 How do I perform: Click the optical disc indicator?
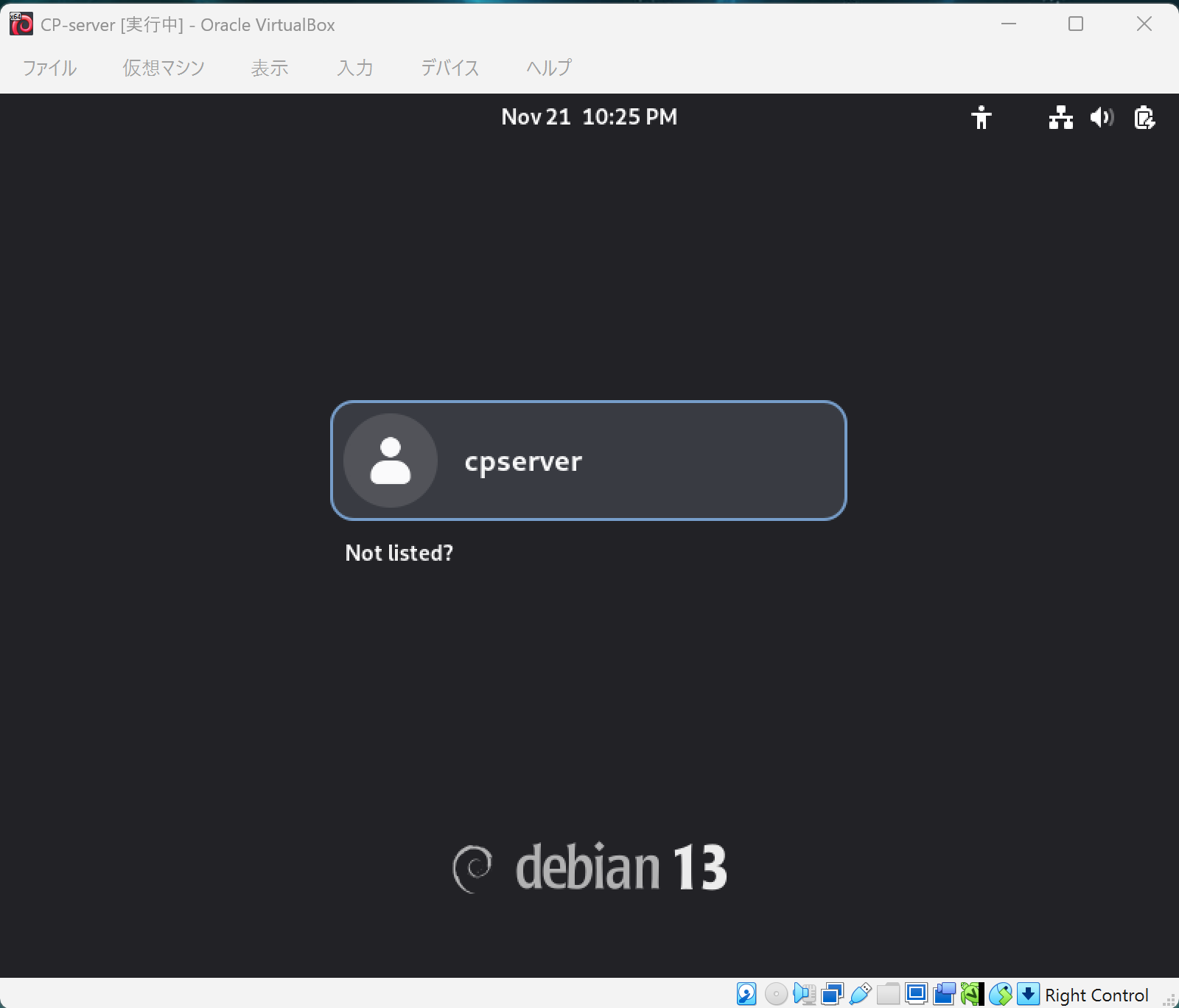click(776, 994)
